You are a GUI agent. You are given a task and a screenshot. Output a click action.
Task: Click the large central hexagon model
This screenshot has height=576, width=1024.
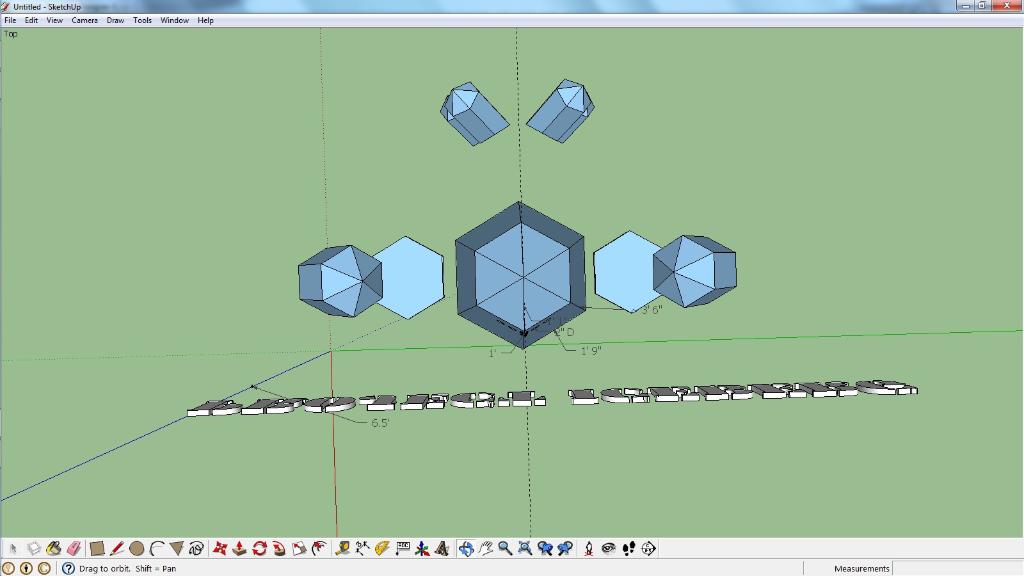pos(520,275)
